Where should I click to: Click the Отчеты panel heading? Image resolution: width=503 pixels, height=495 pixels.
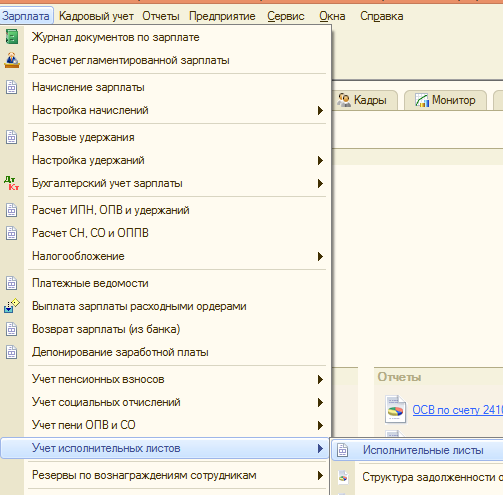pyautogui.click(x=399, y=377)
